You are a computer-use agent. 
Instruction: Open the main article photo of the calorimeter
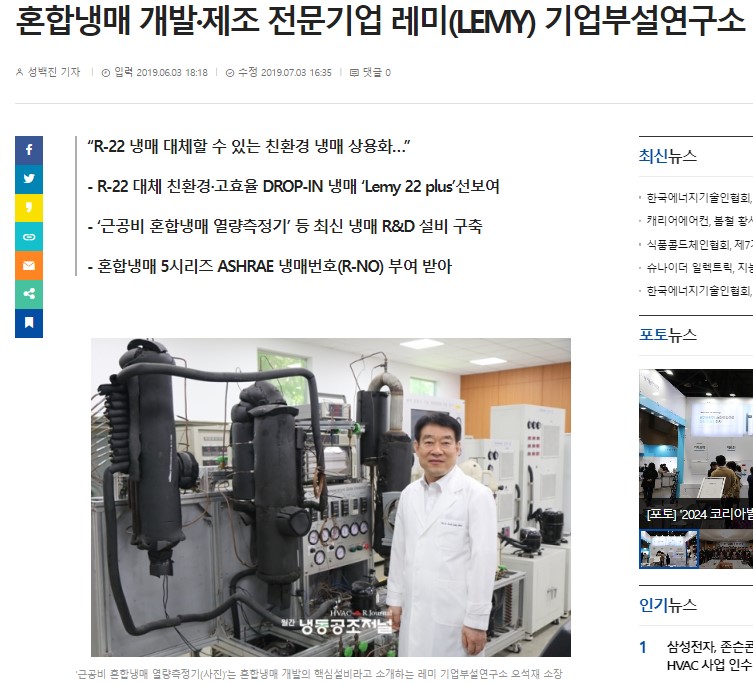(x=331, y=497)
